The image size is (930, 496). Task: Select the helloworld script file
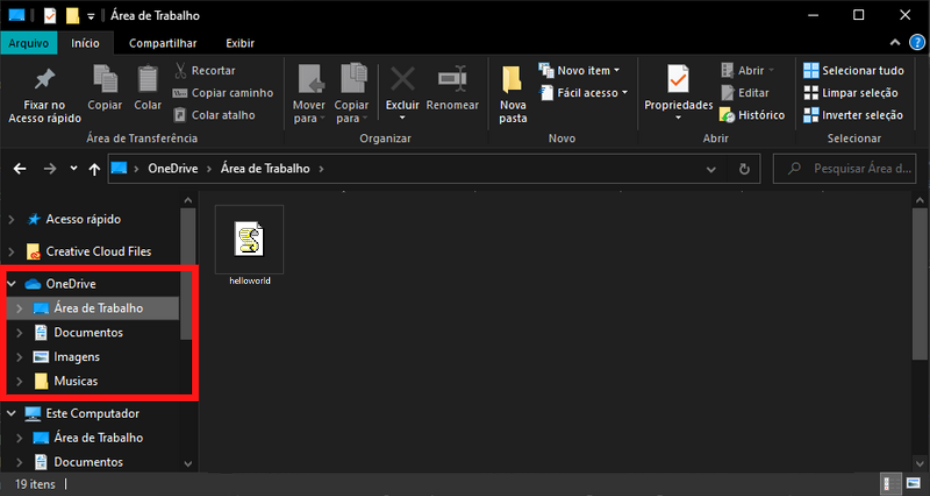pos(250,247)
